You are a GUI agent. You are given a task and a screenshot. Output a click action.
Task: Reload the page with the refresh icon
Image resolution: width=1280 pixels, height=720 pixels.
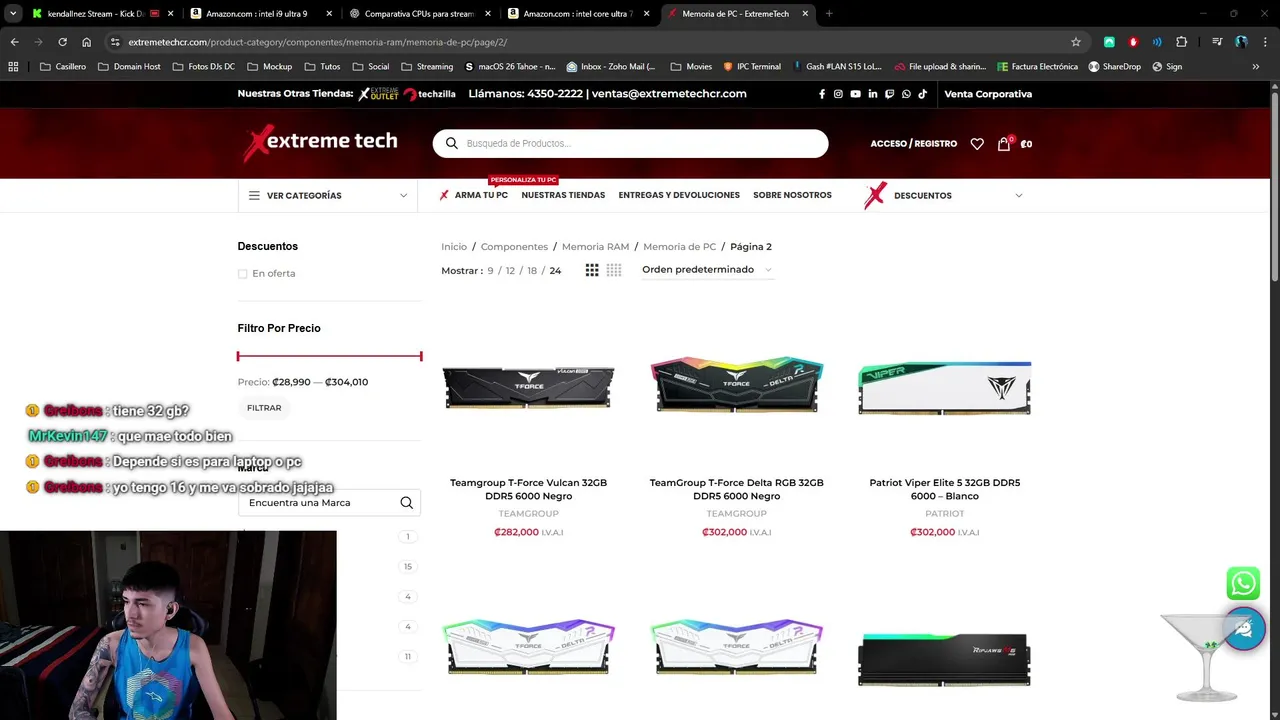[62, 42]
